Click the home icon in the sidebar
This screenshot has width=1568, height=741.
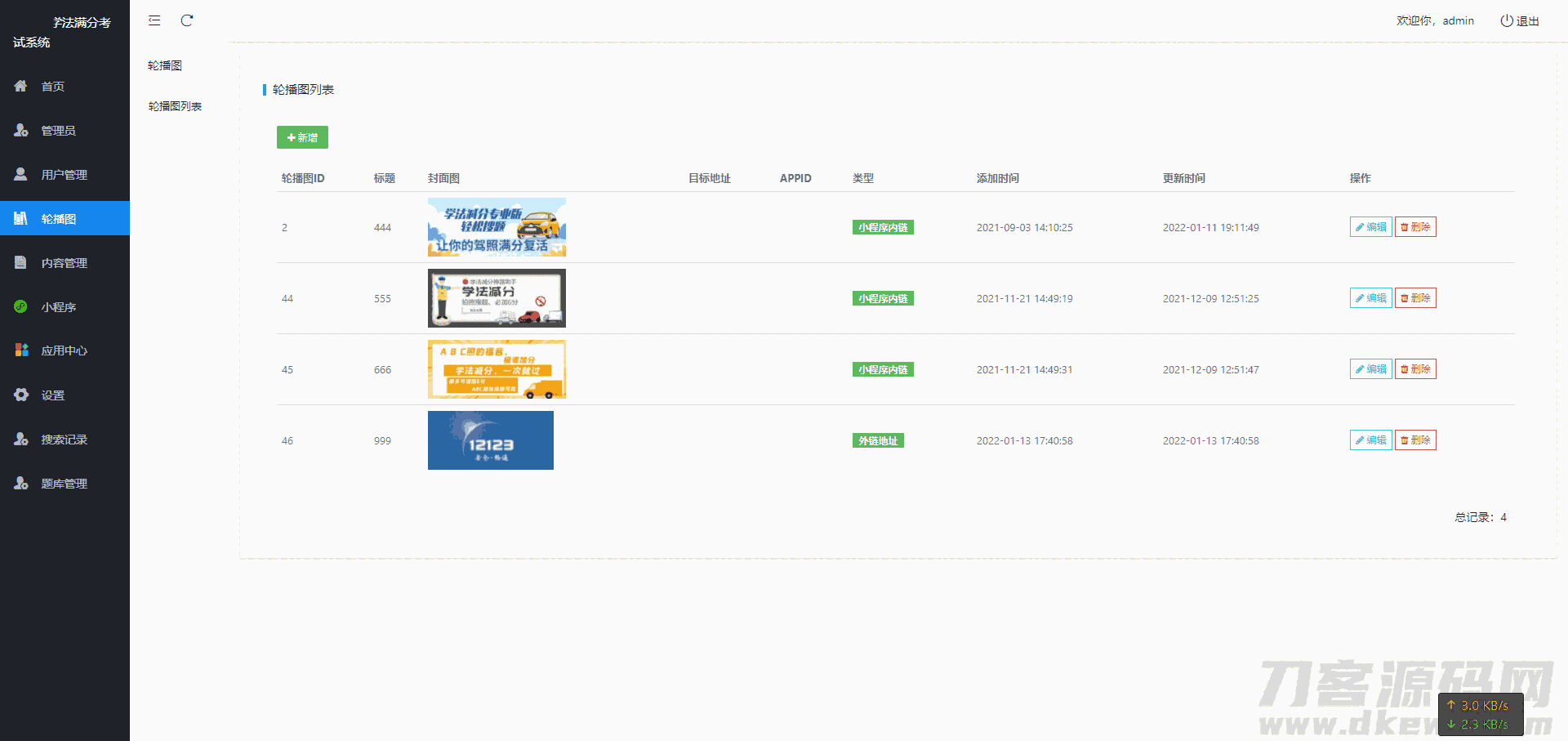coord(21,86)
